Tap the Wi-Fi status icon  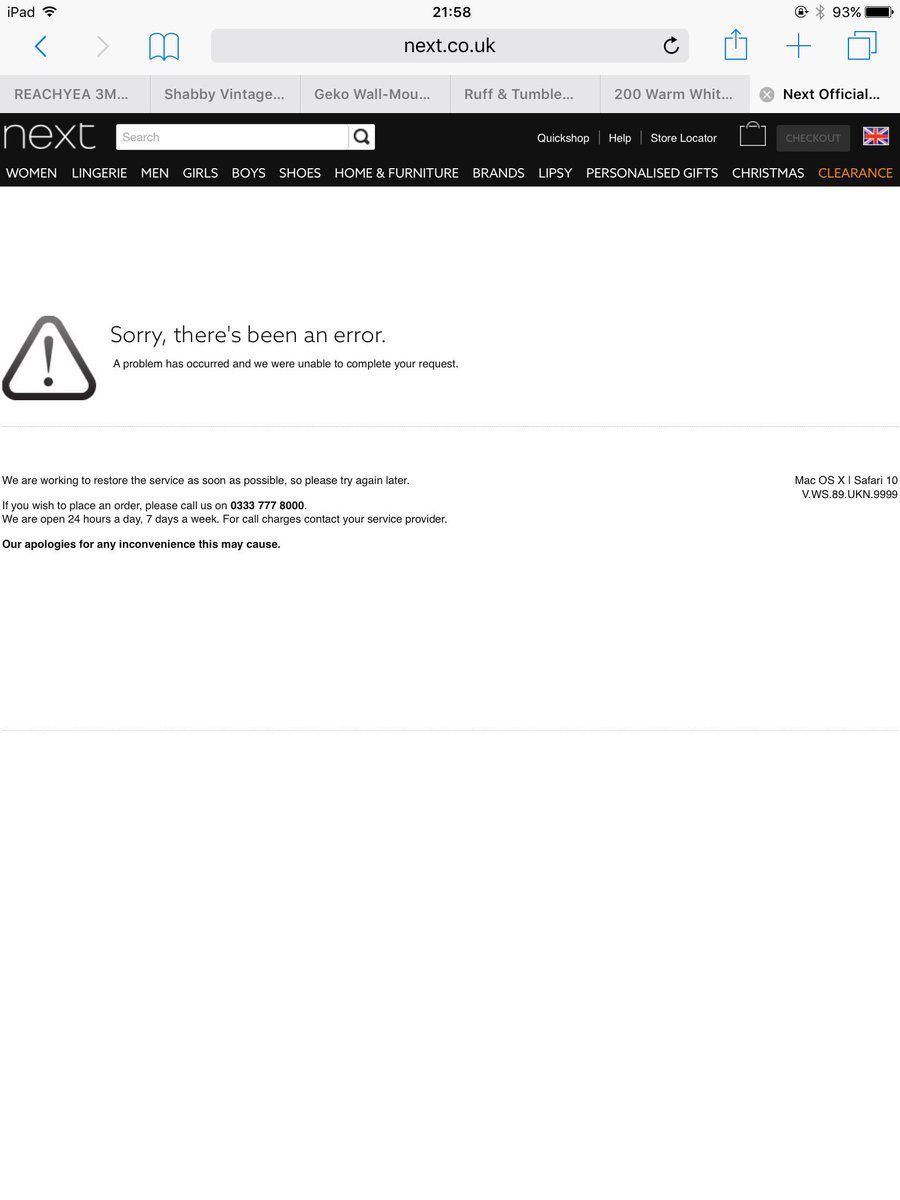coord(49,12)
